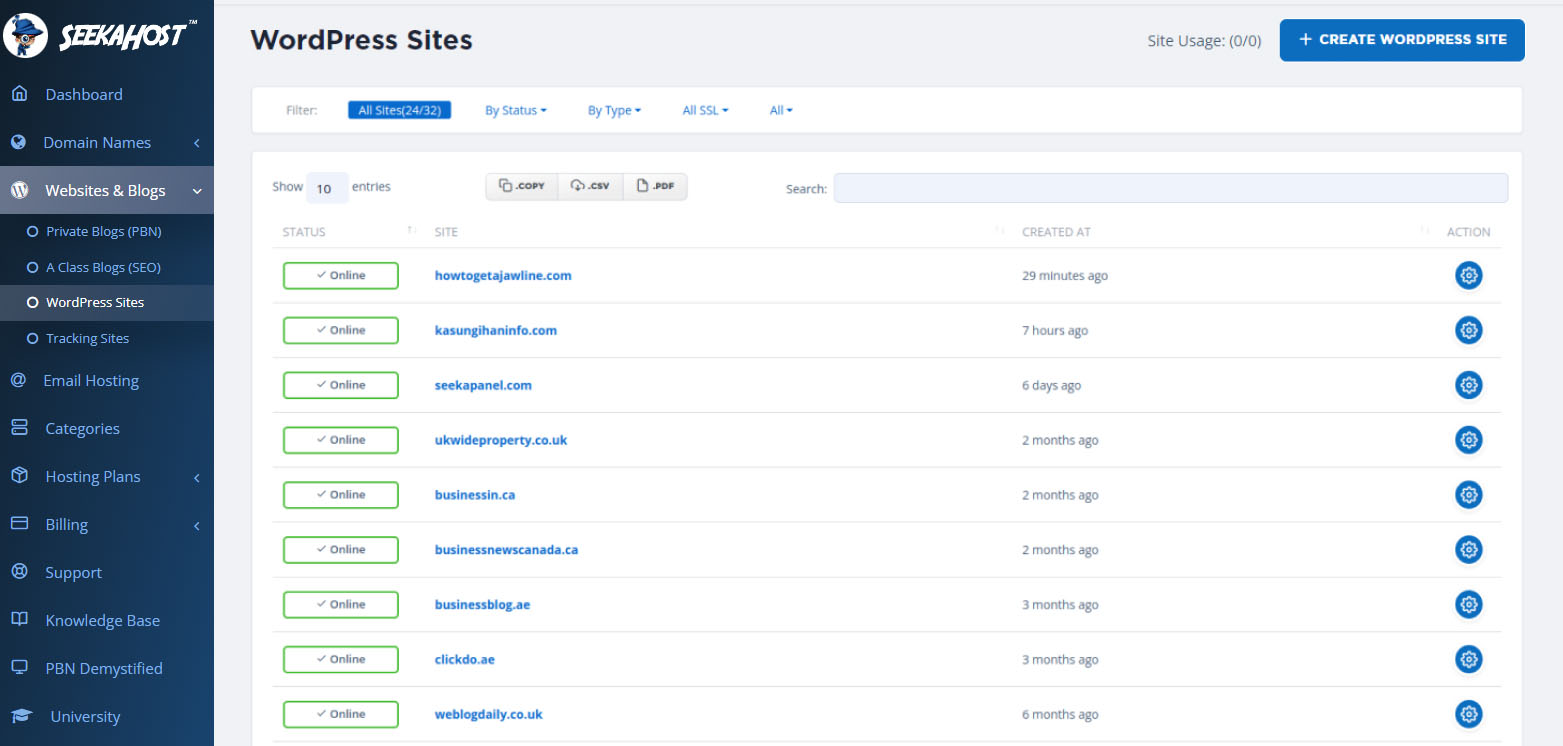Open settings gear for weblogdaily.co.uk
This screenshot has height=746, width=1563.
click(1468, 714)
